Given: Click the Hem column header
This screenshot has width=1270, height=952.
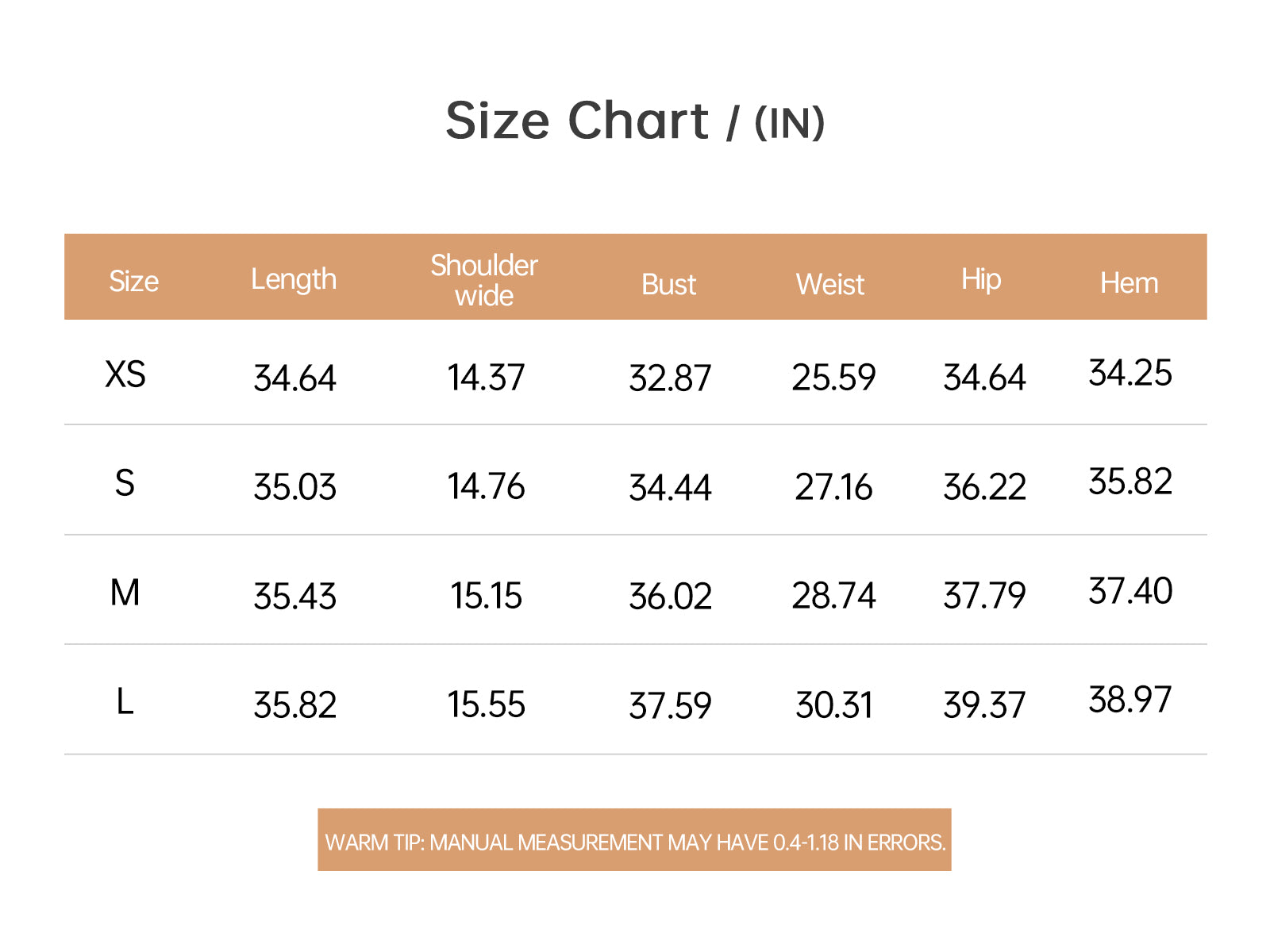Looking at the screenshot, I should [1129, 282].
